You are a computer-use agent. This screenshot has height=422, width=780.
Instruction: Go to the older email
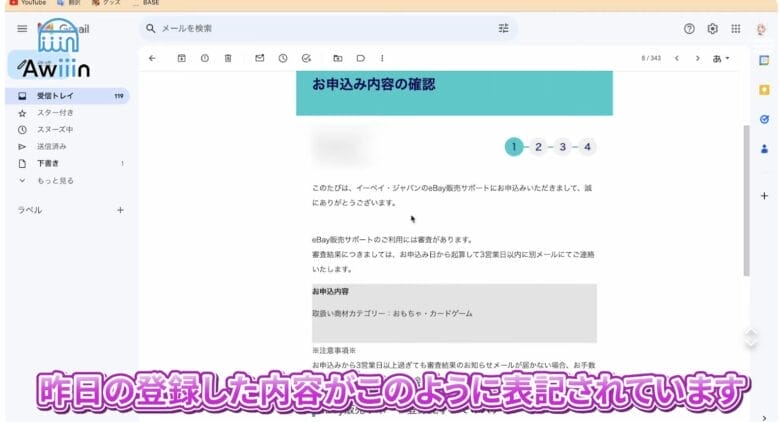tap(697, 58)
